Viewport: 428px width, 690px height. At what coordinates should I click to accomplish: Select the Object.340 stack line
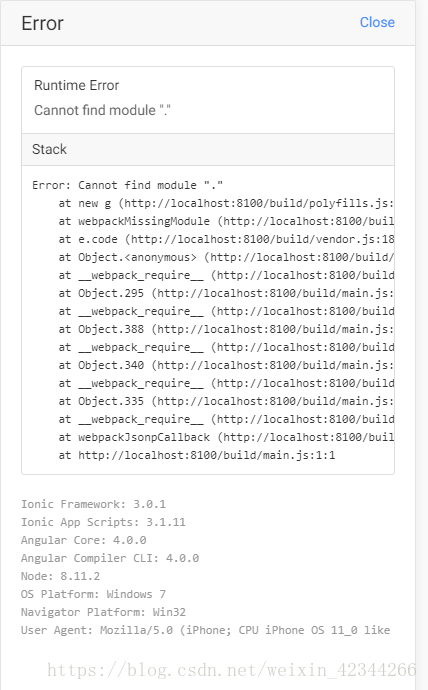(226, 365)
